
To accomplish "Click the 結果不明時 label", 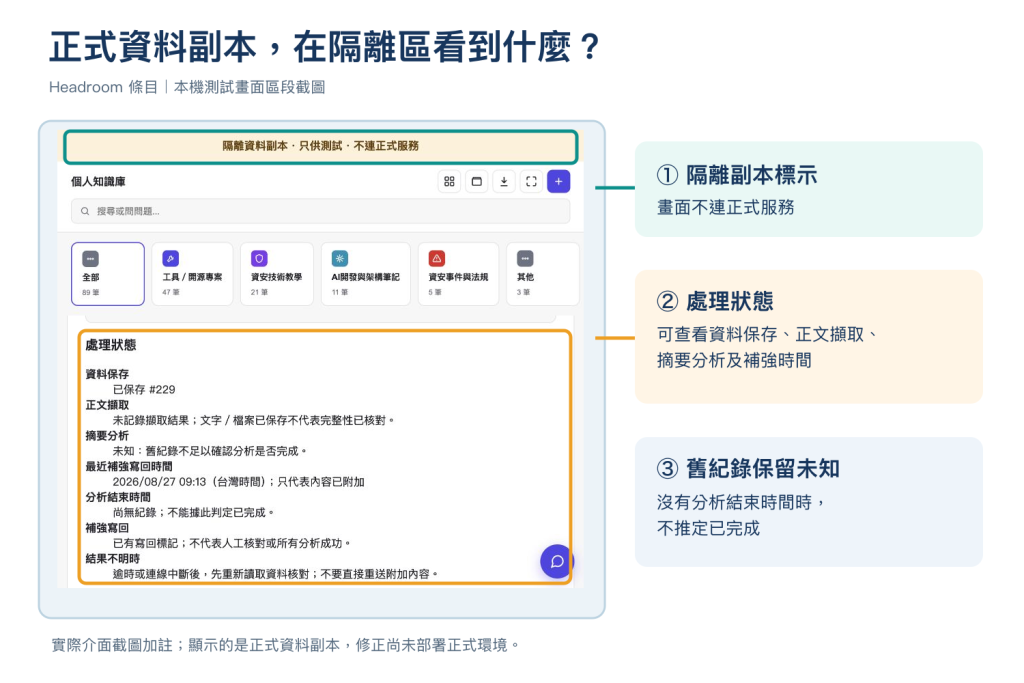I will click(113, 558).
